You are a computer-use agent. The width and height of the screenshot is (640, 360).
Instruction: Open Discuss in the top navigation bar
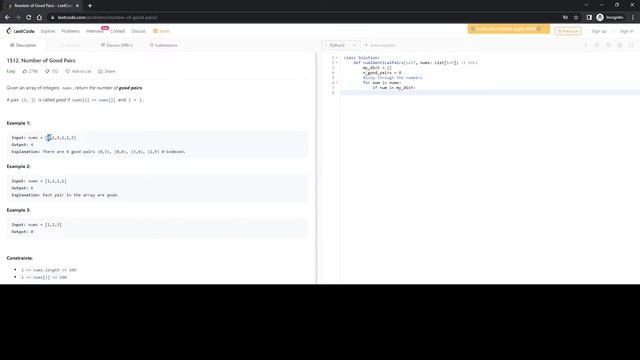point(138,31)
